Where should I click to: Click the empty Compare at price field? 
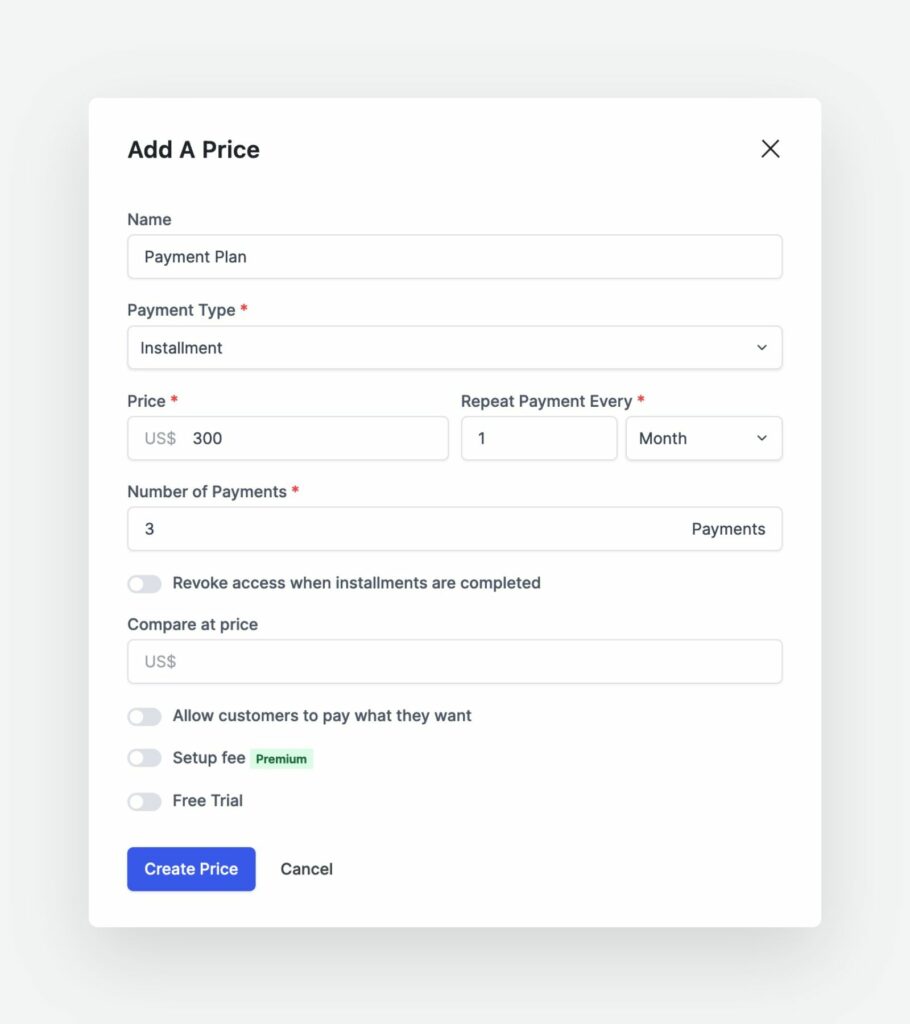(x=400, y=661)
